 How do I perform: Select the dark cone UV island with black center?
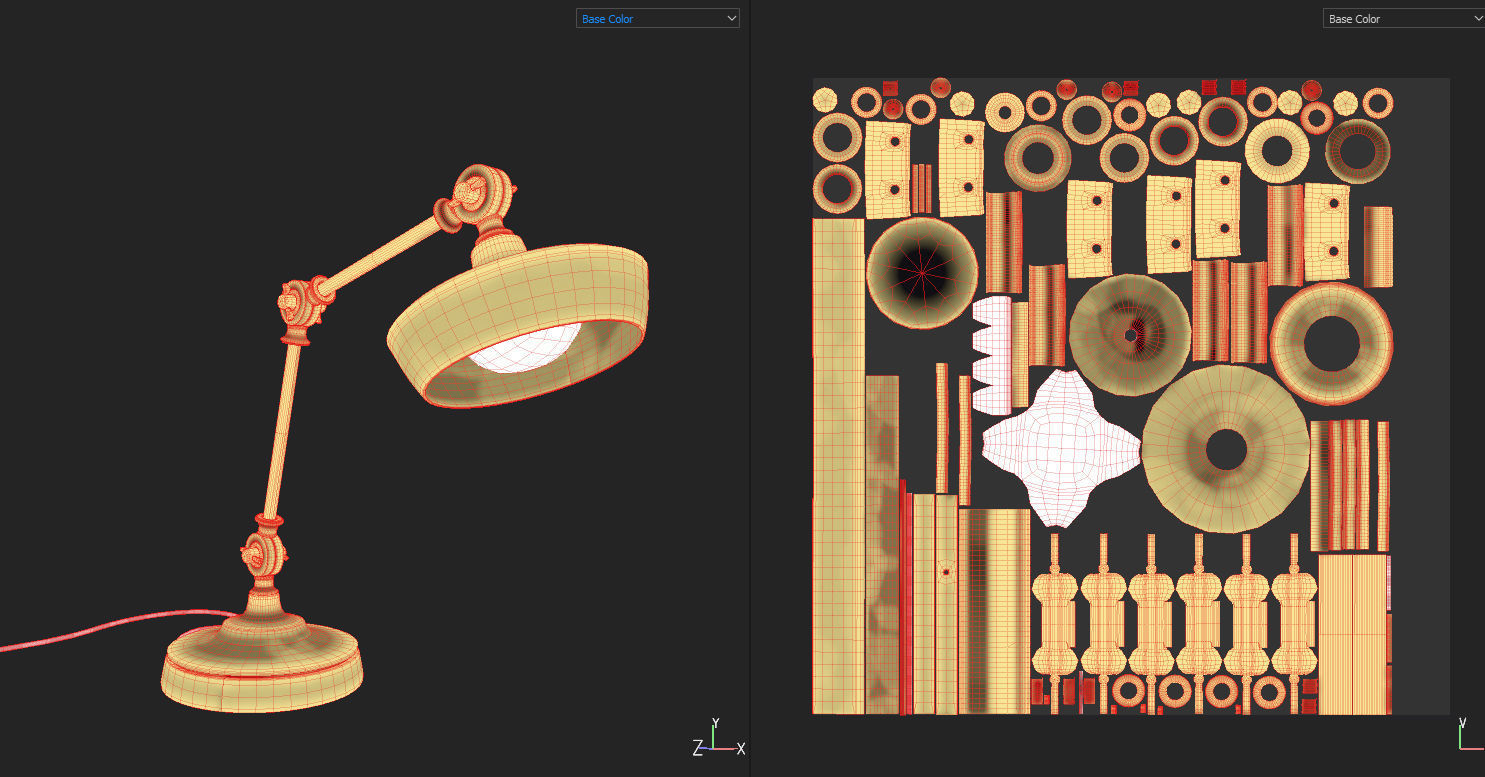(922, 273)
